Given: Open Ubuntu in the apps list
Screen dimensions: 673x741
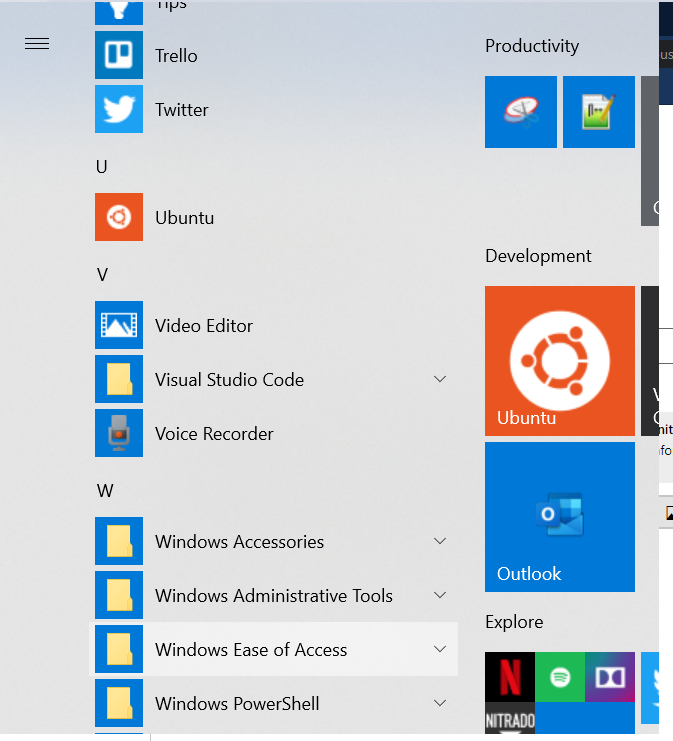Looking at the screenshot, I should pyautogui.click(x=184, y=218).
